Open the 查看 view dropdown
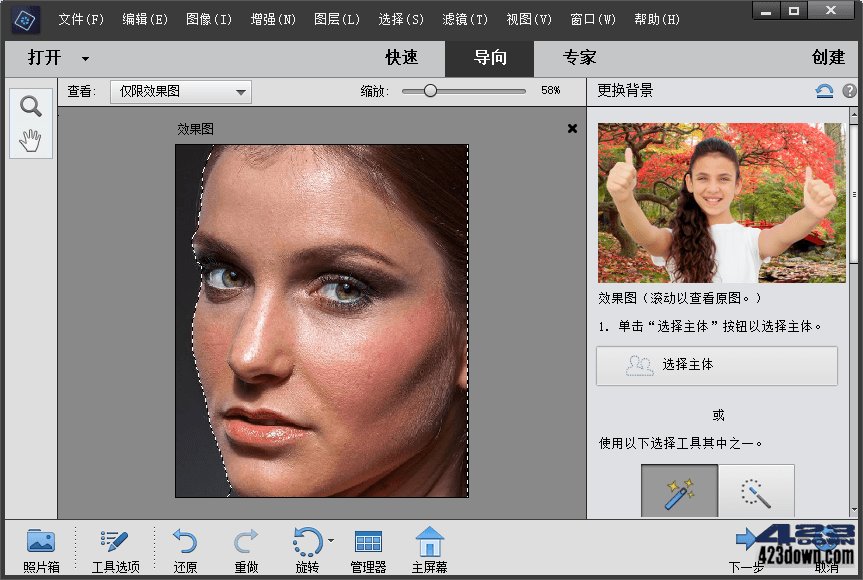 [180, 91]
